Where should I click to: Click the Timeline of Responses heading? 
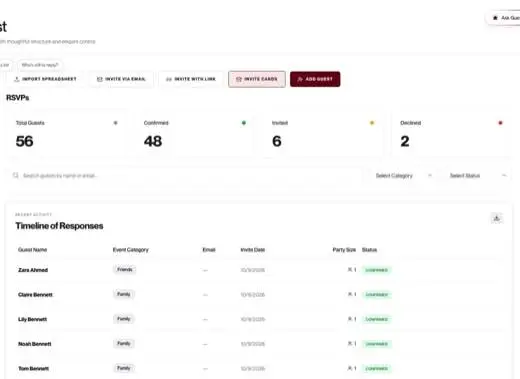[x=59, y=226]
